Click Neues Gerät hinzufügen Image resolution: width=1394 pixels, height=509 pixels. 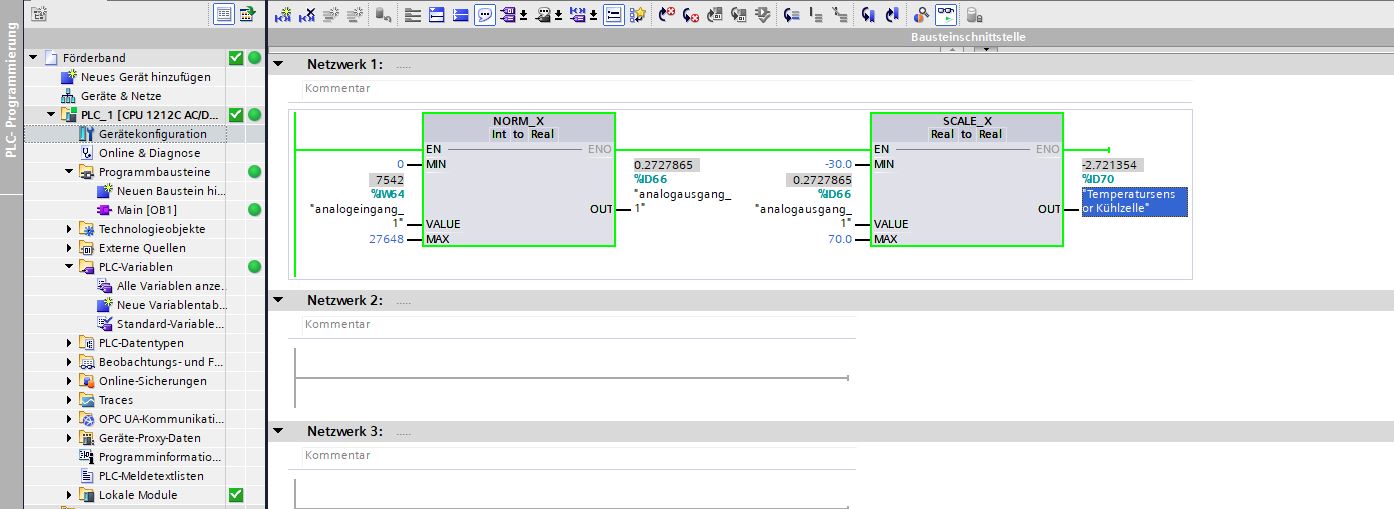pos(145,77)
